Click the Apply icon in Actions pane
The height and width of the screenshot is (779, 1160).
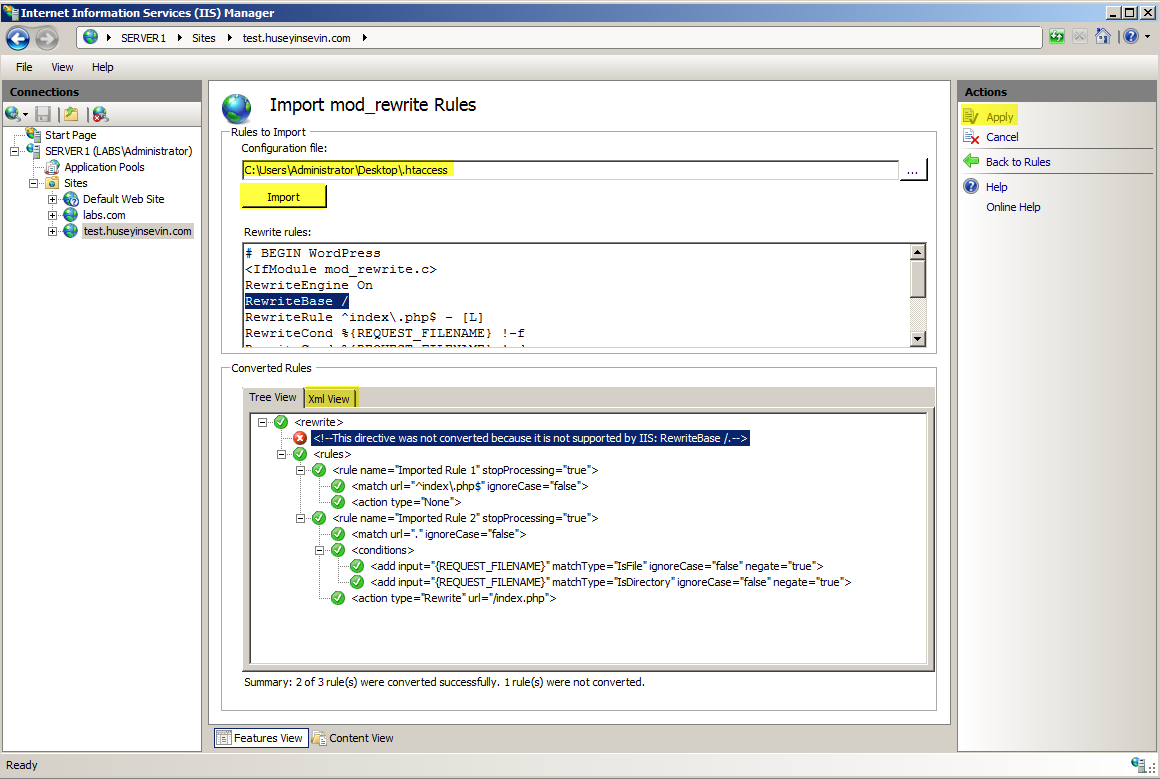(971, 116)
